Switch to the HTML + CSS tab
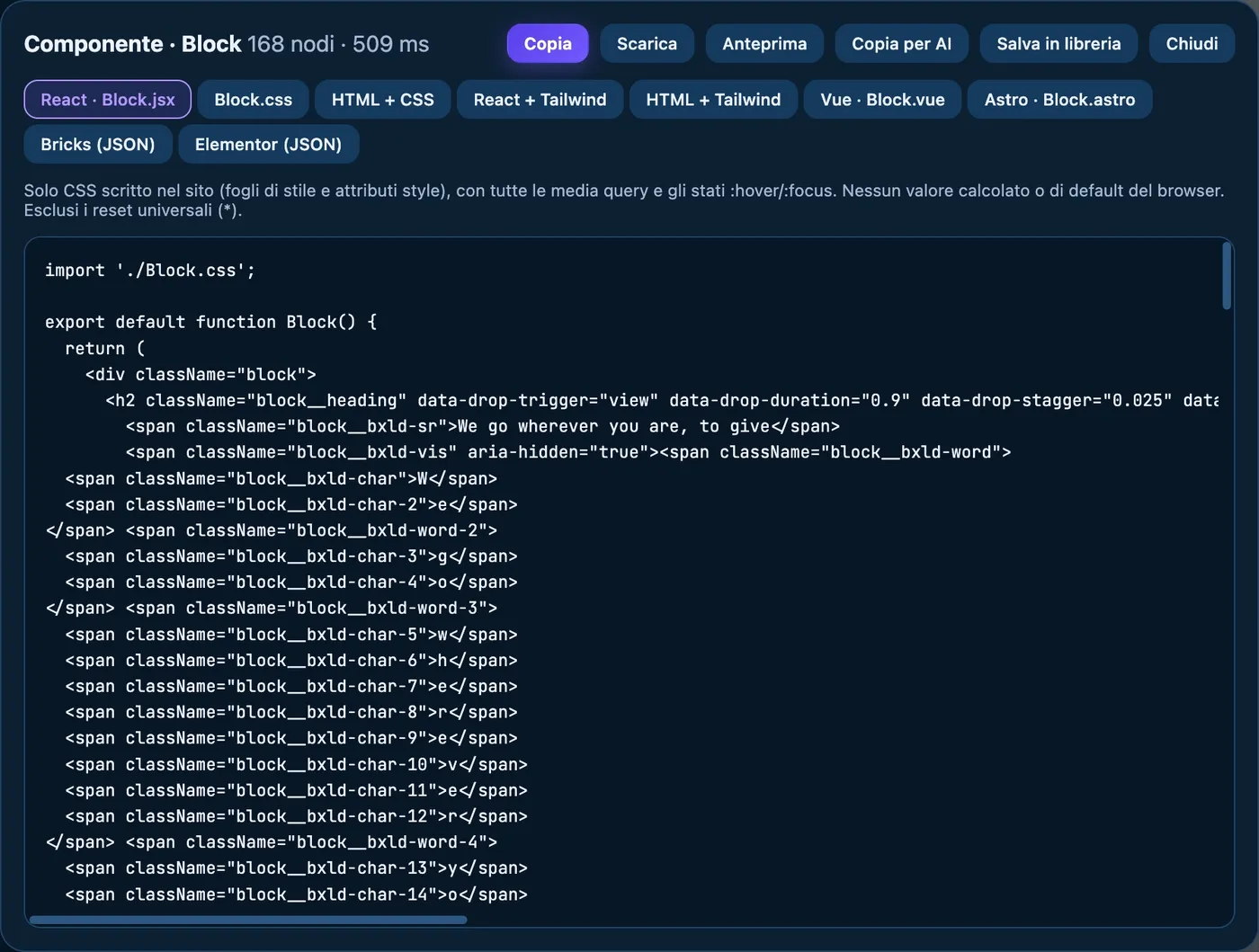This screenshot has height=952, width=1259. pyautogui.click(x=383, y=99)
